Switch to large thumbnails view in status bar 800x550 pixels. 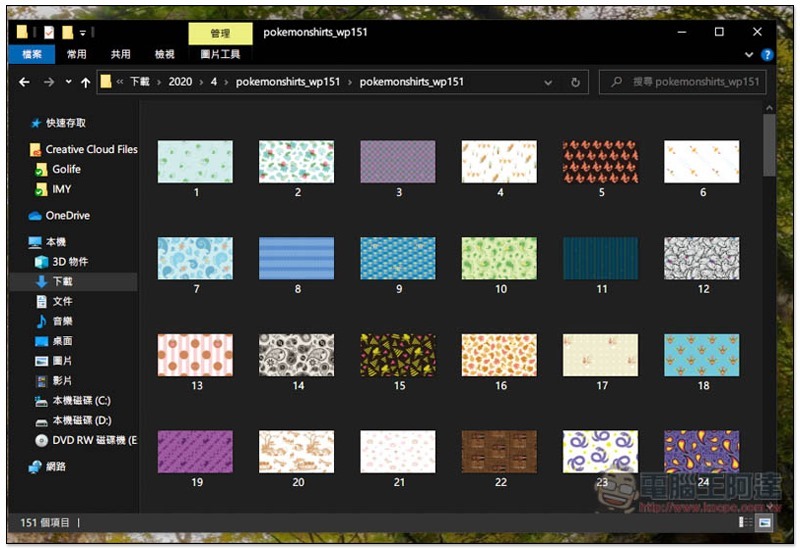(x=764, y=522)
